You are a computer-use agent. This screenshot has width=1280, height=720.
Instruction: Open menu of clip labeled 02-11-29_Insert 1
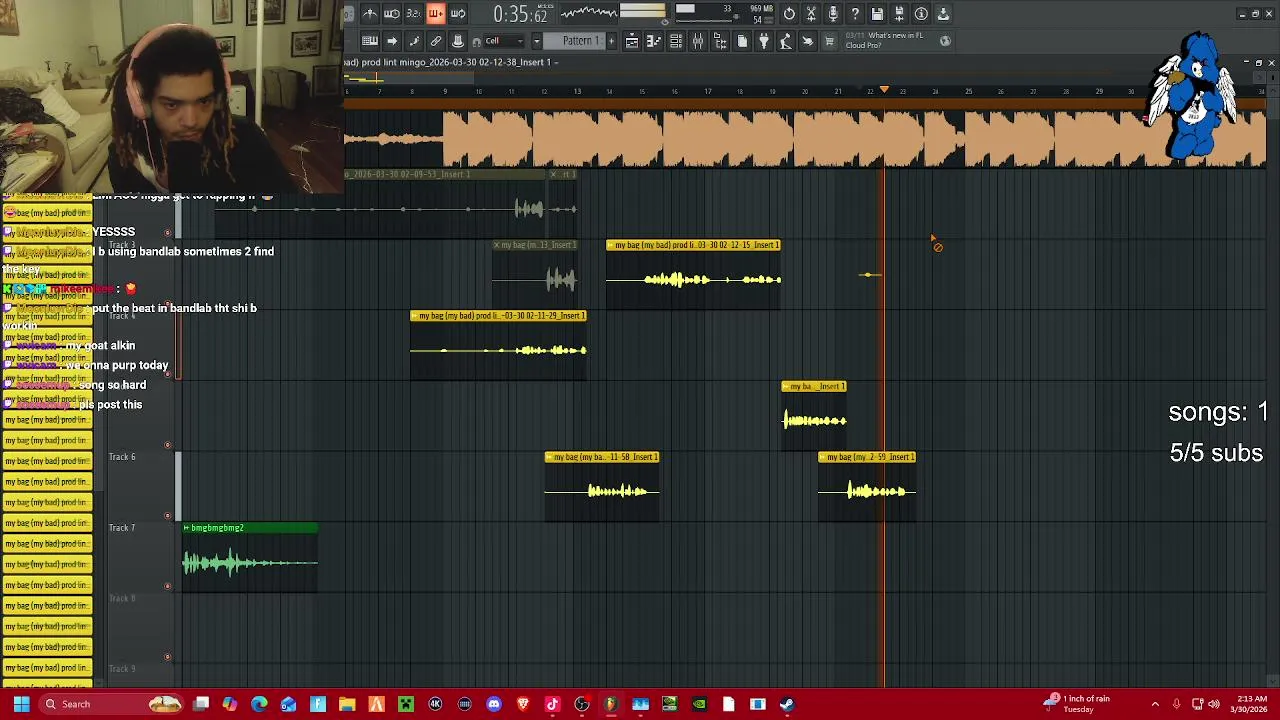tap(416, 316)
